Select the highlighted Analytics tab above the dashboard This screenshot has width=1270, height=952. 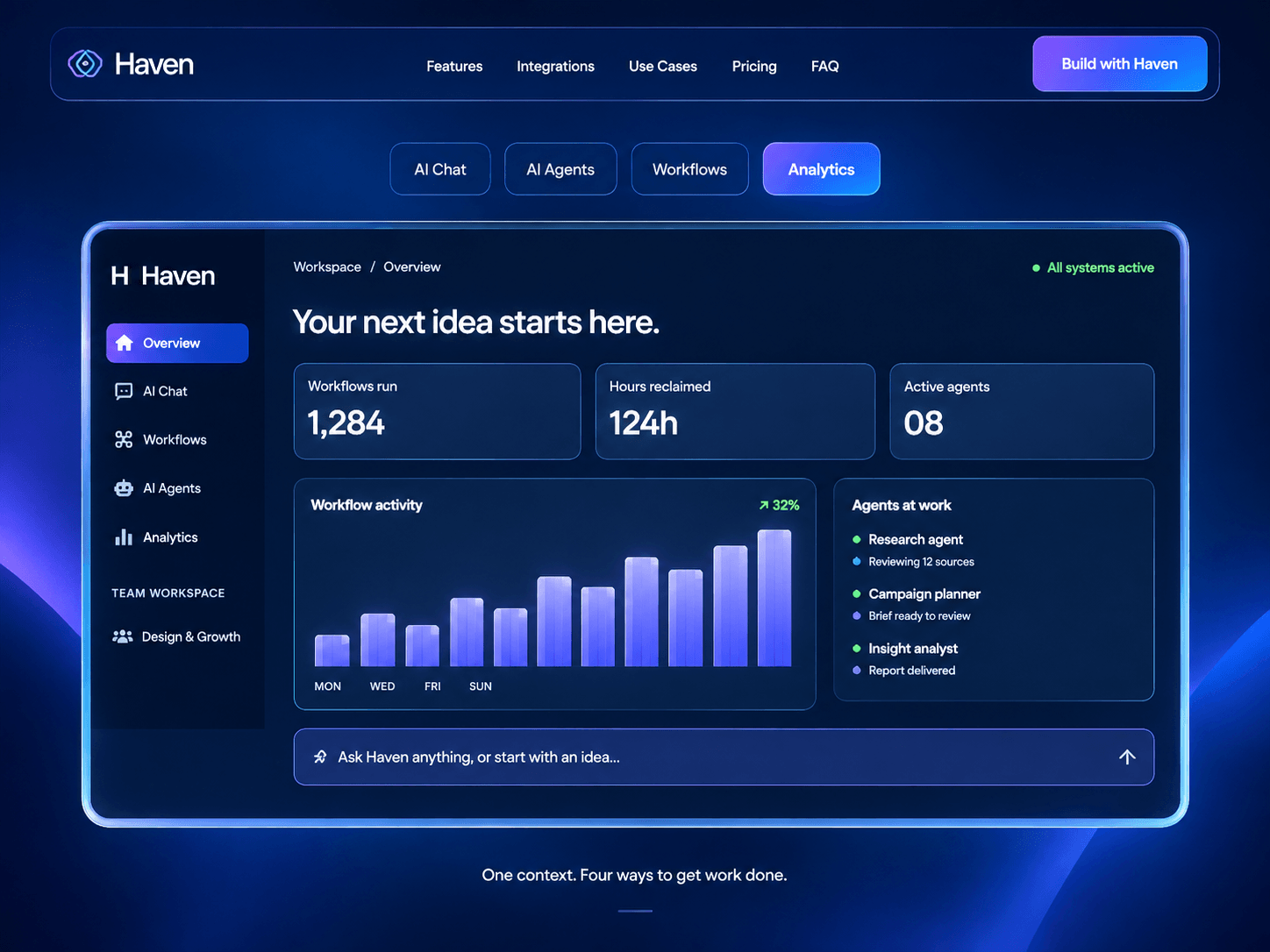[821, 169]
